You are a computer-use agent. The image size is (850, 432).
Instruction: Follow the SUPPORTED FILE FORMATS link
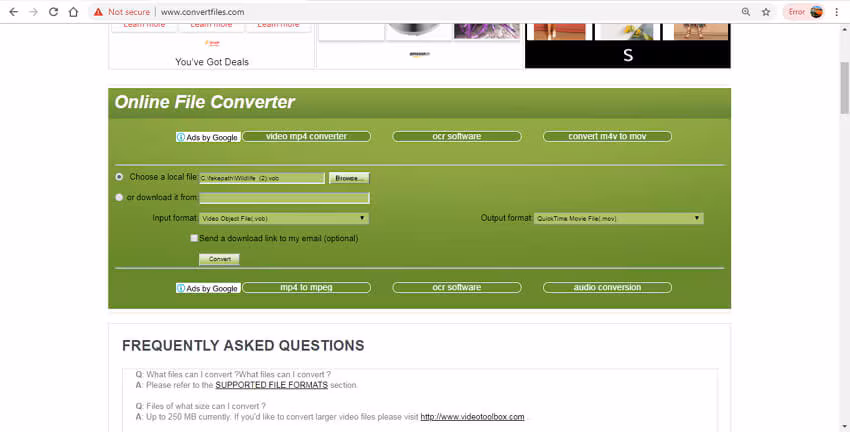point(272,385)
